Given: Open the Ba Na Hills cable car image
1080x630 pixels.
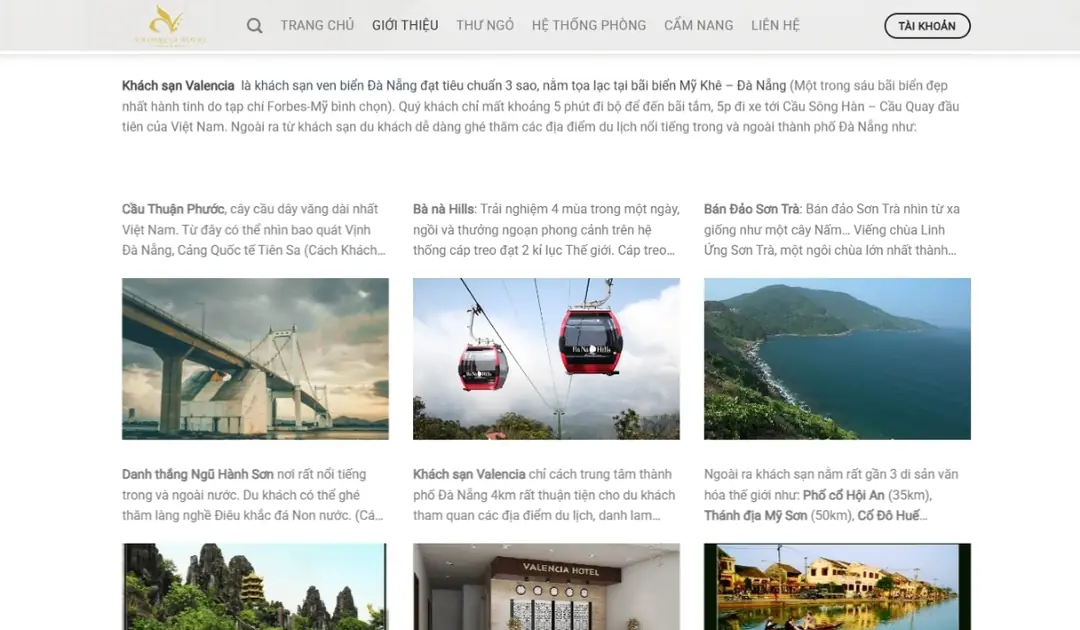Looking at the screenshot, I should pos(546,358).
